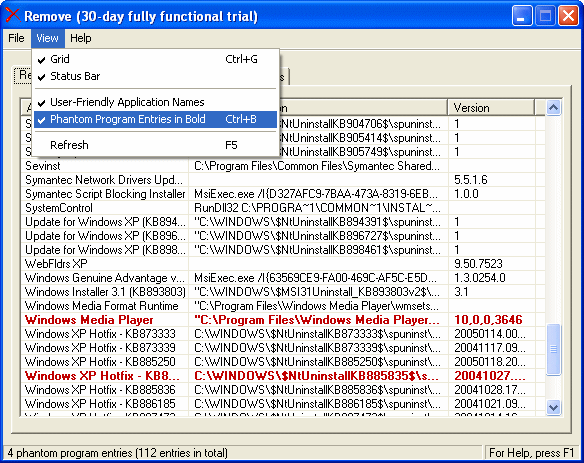Toggle the Grid option

[x=155, y=59]
